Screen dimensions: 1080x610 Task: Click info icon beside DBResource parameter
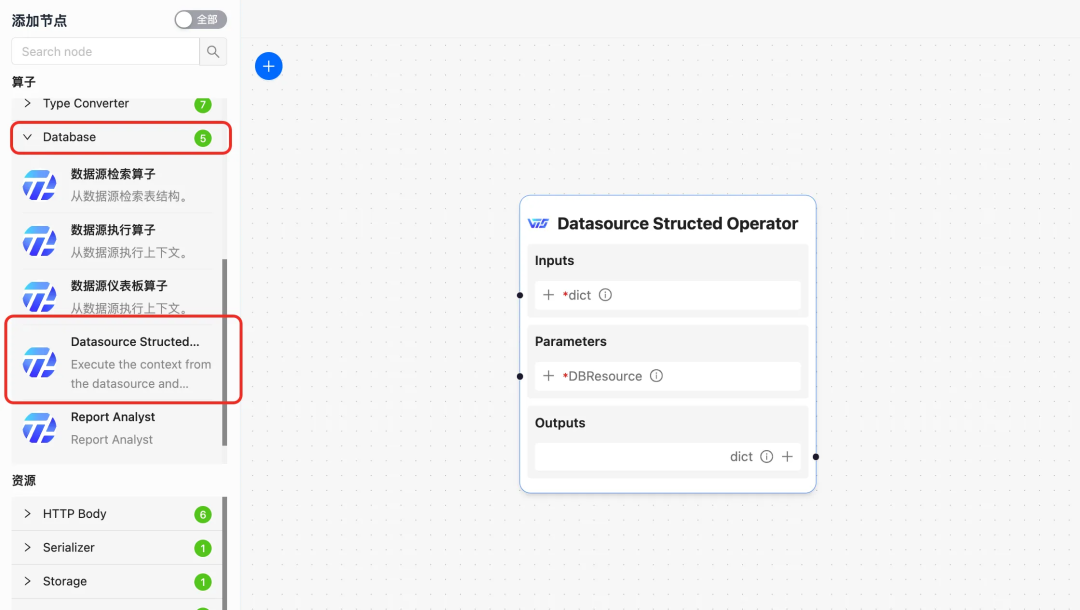click(656, 376)
